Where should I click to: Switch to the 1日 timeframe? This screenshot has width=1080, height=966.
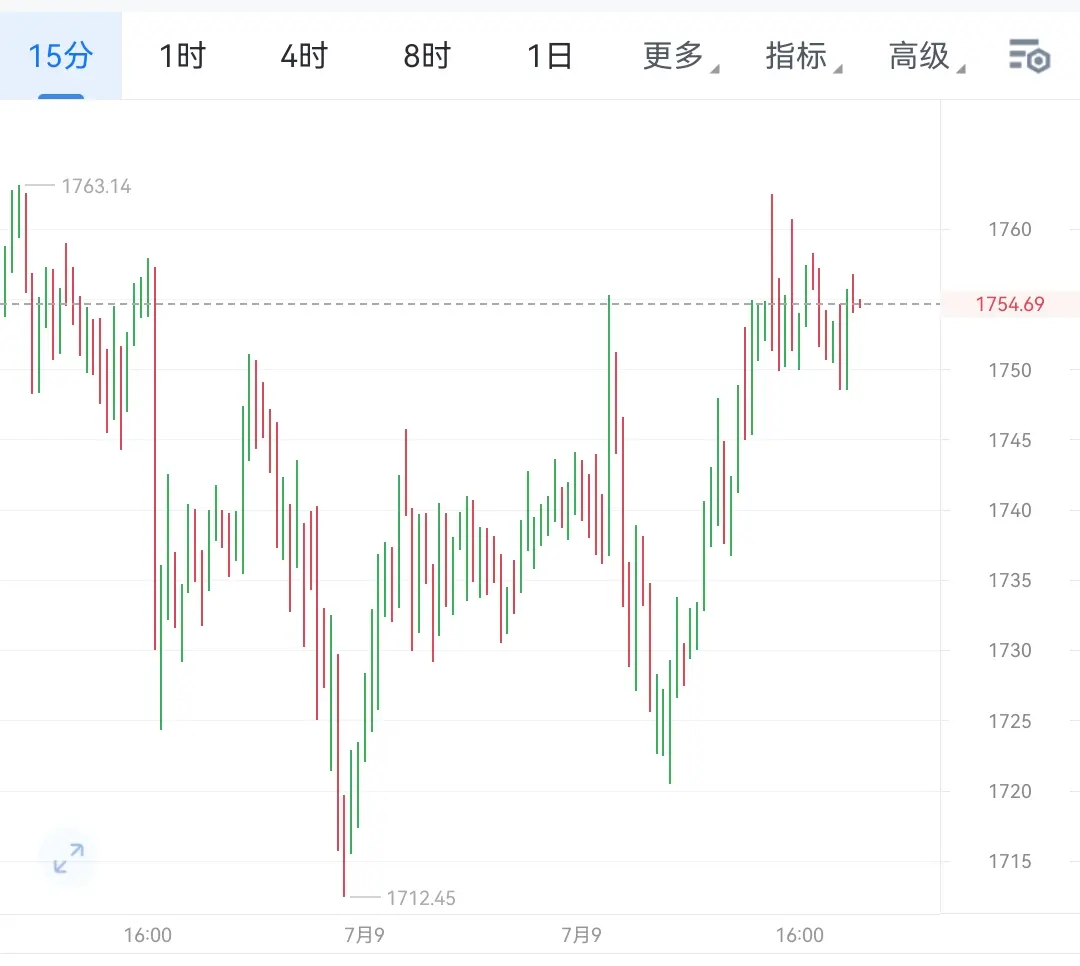(550, 56)
